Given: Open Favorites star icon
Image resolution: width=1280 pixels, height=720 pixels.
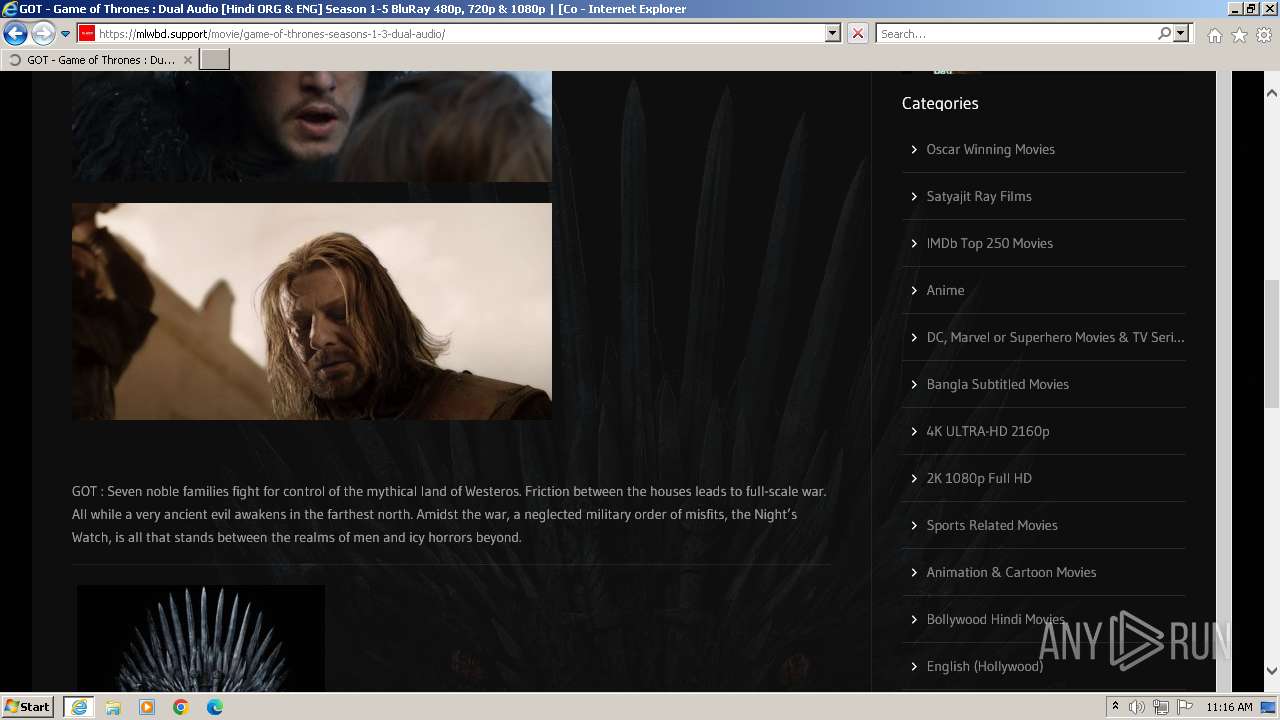Looking at the screenshot, I should [x=1239, y=35].
